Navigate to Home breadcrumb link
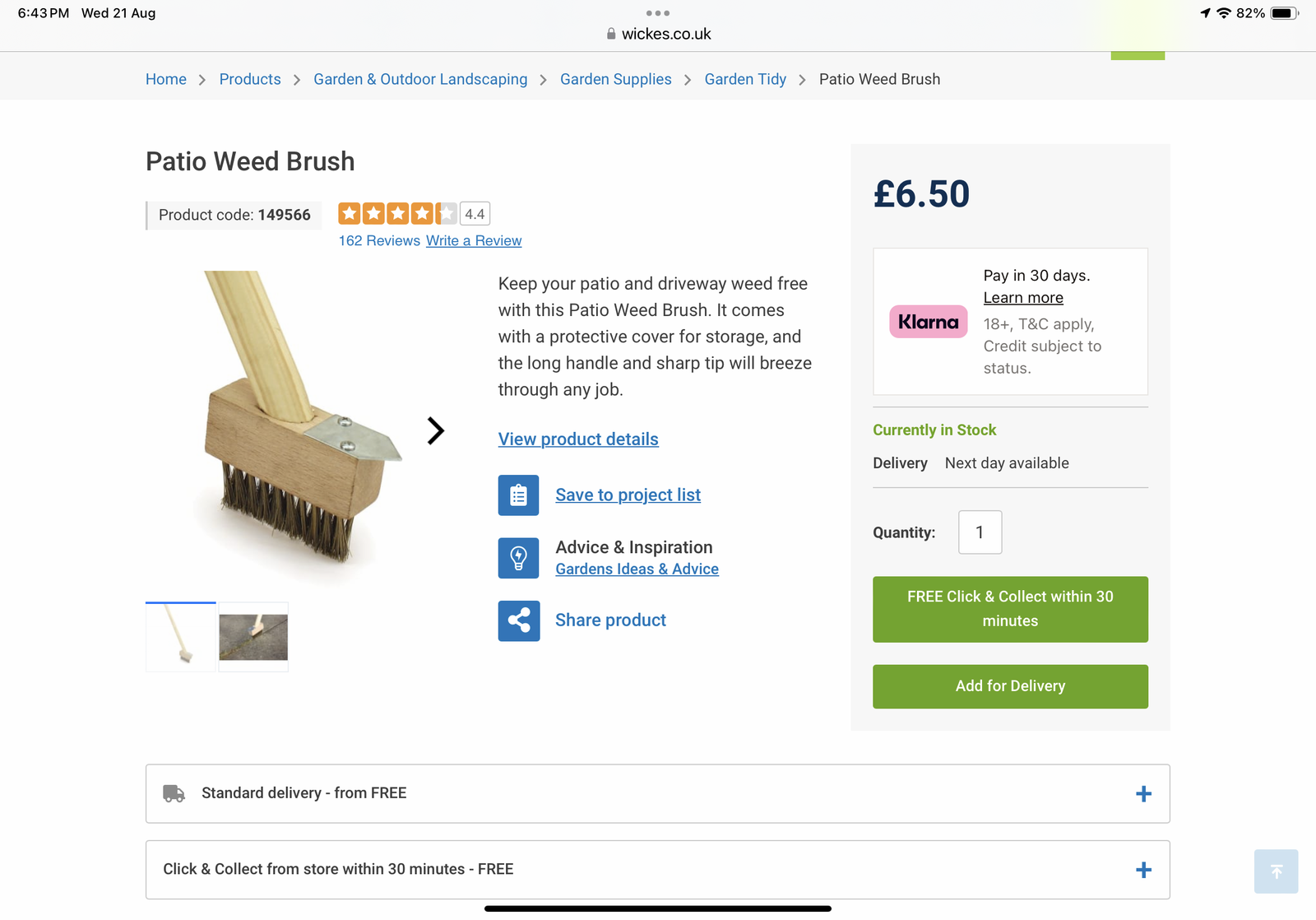The height and width of the screenshot is (920, 1316). [166, 79]
